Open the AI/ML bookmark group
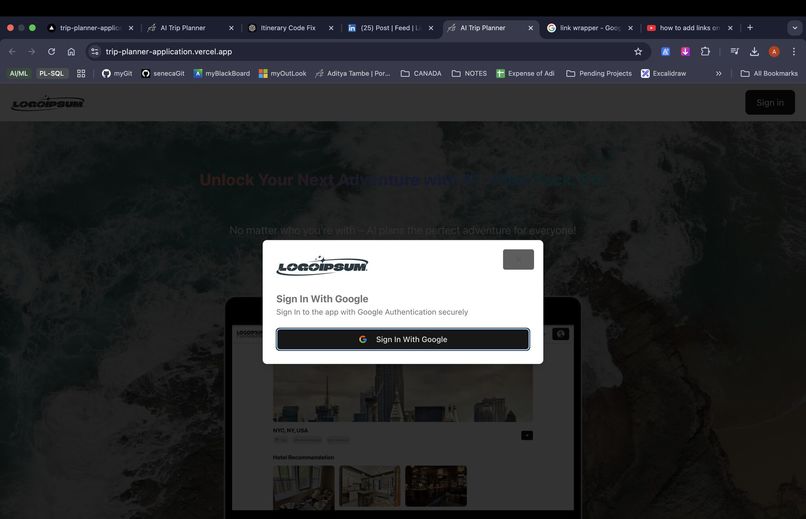The height and width of the screenshot is (519, 806). tap(19, 73)
